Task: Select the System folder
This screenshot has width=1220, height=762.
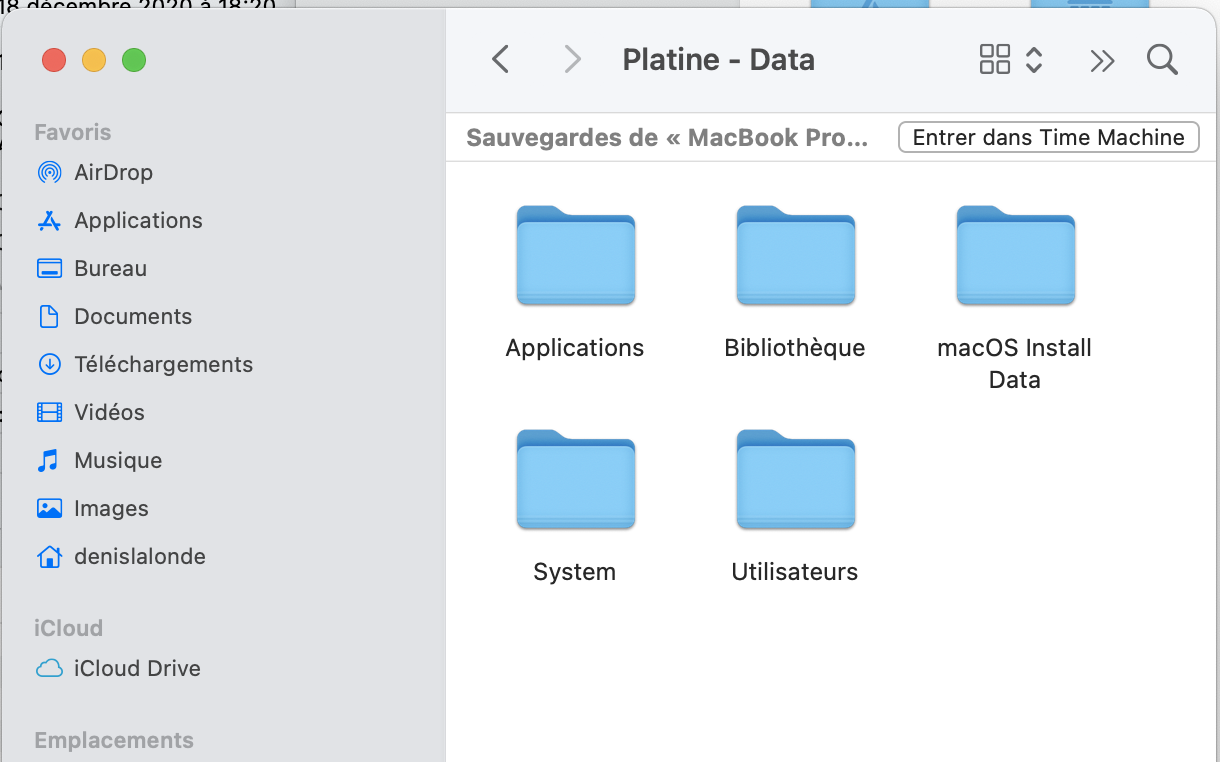Action: (x=575, y=481)
